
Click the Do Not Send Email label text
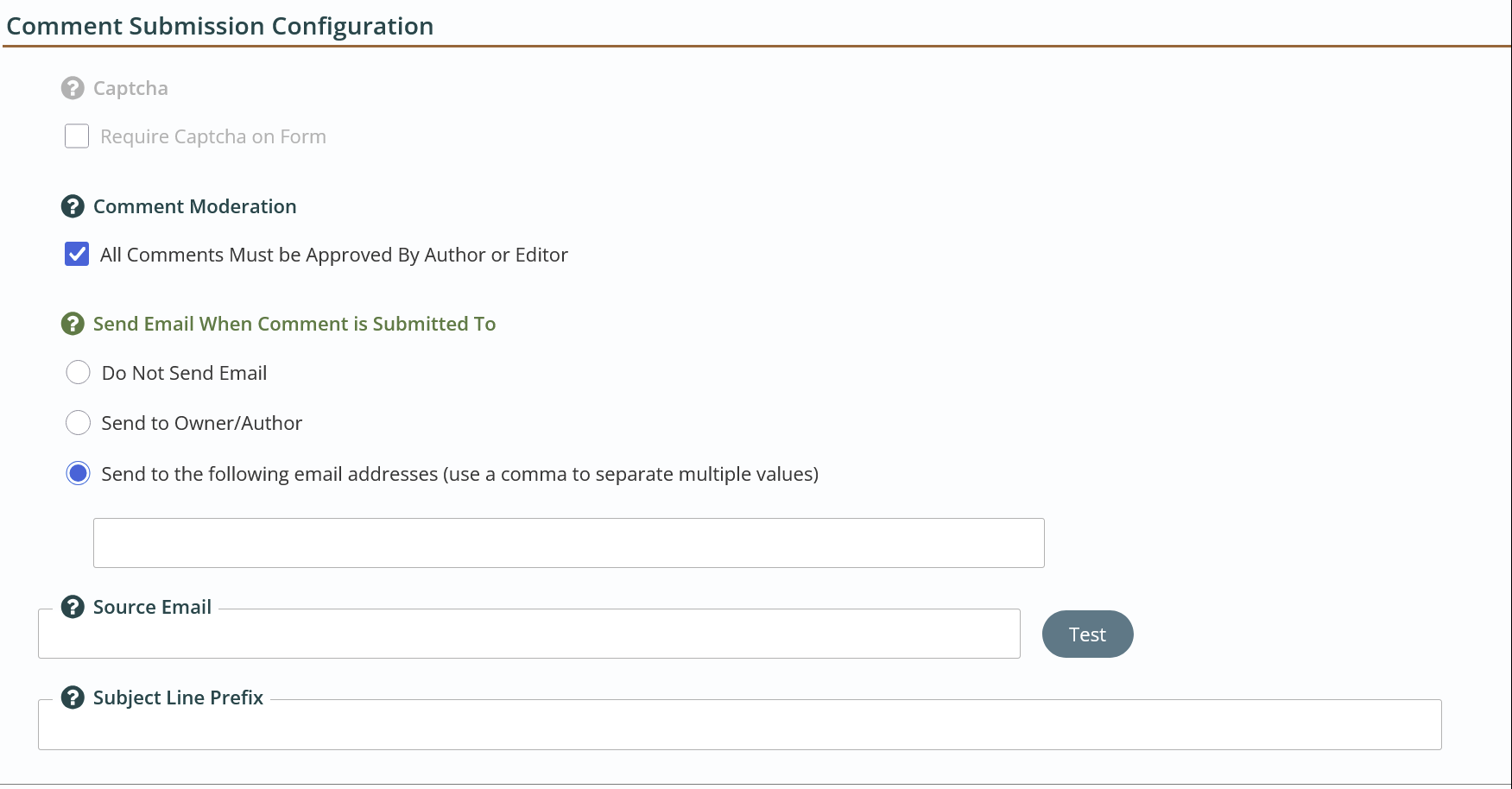tap(184, 373)
